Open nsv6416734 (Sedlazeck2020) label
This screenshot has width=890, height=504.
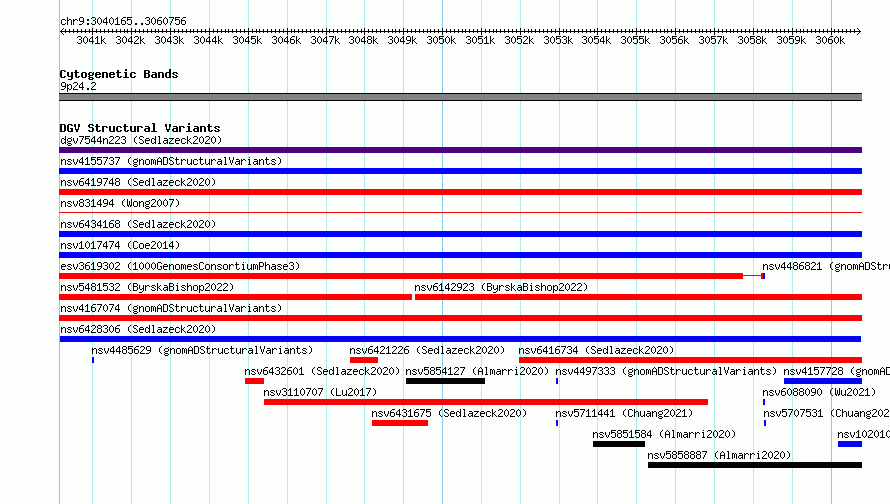point(596,350)
